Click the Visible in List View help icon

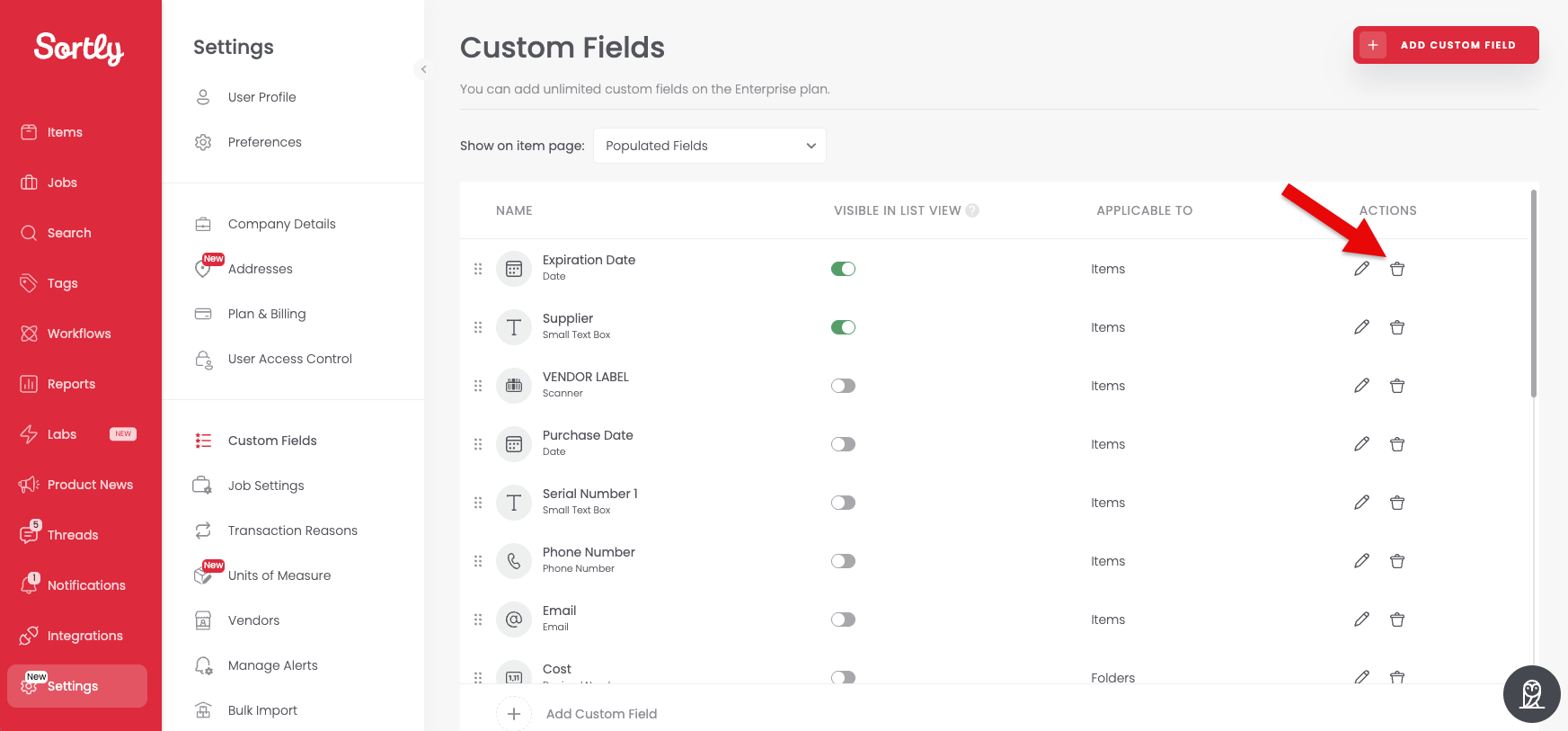click(x=972, y=210)
